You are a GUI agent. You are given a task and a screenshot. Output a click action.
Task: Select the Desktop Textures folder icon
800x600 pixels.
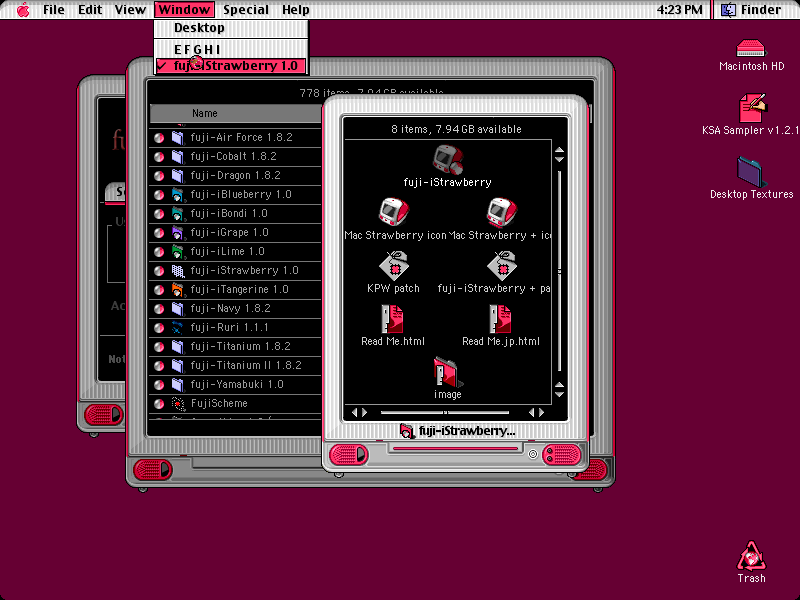[751, 172]
